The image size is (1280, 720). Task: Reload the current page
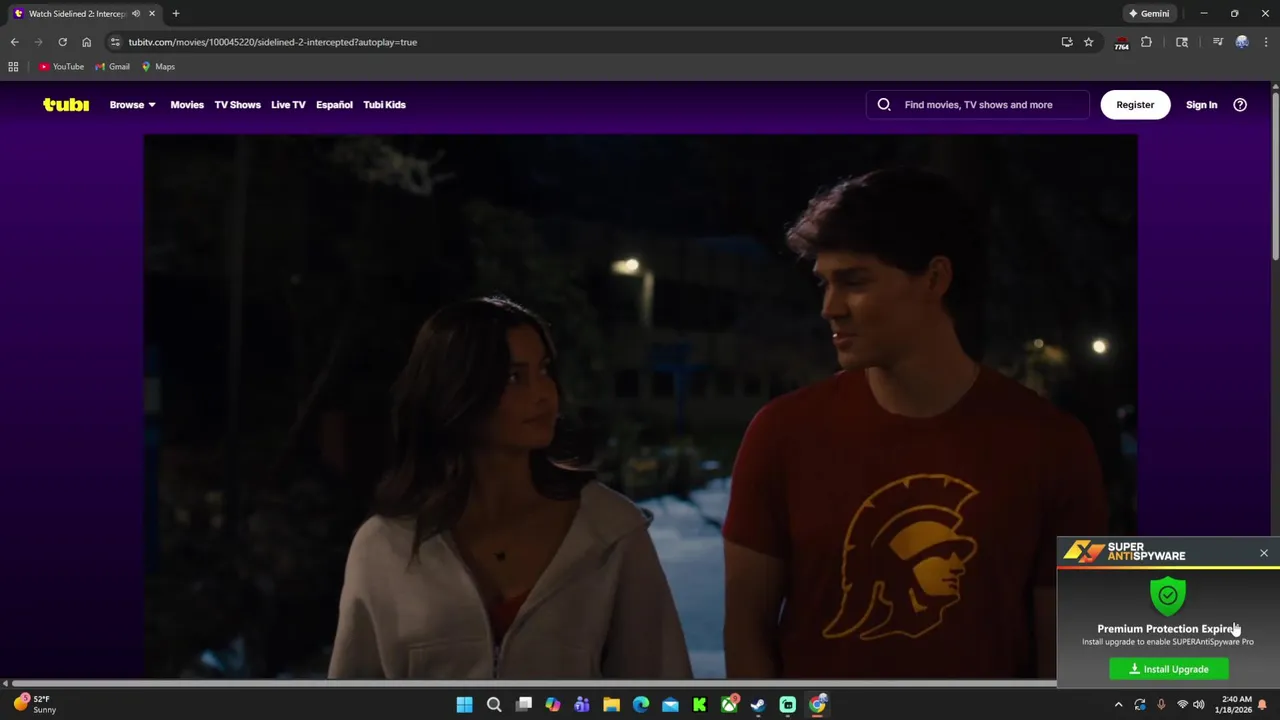point(63,42)
